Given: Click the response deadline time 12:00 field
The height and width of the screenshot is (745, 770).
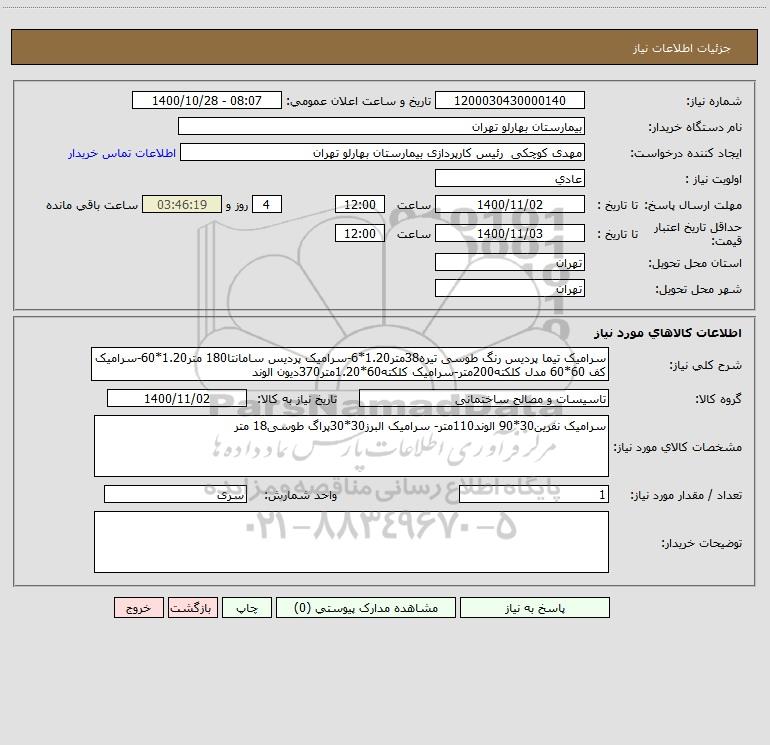Looking at the screenshot, I should pos(359,204).
